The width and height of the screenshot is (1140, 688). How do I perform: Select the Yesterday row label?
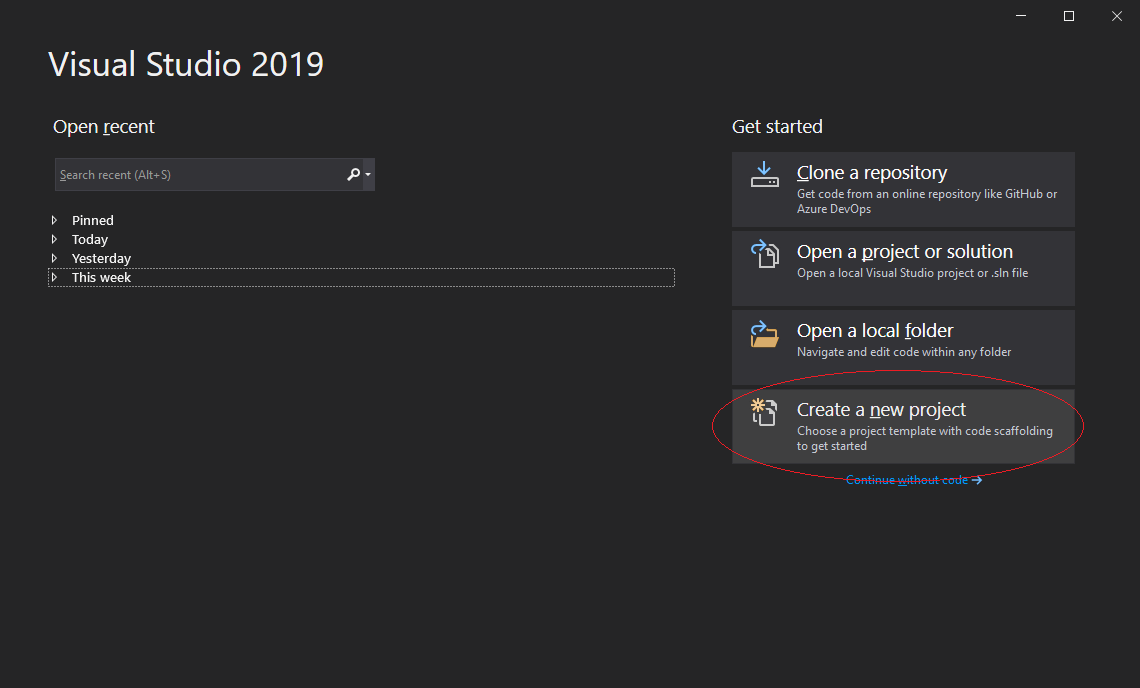pos(101,258)
